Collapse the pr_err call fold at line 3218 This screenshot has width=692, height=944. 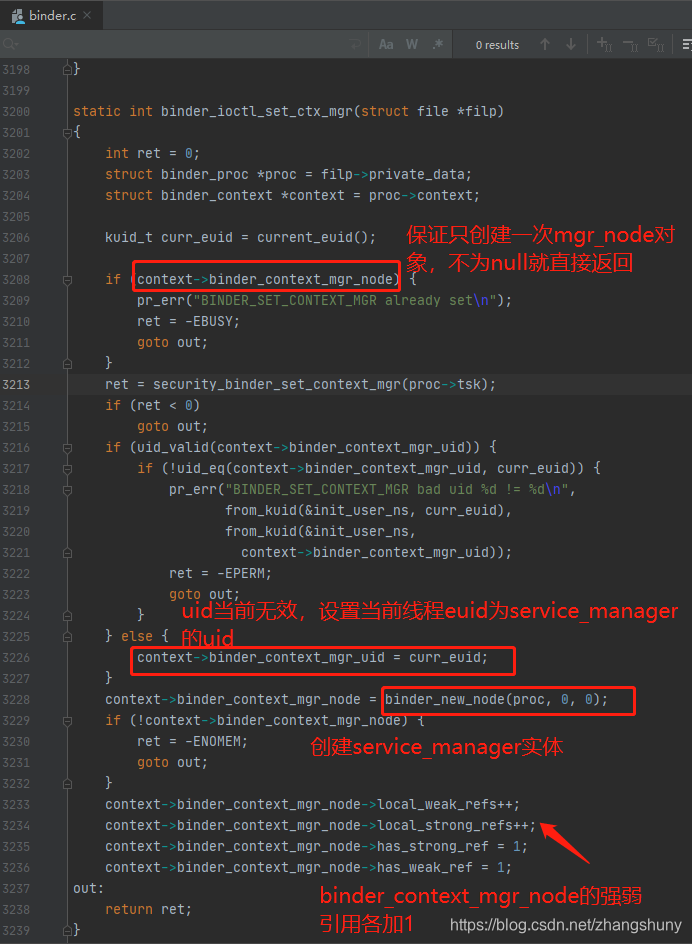(67, 490)
